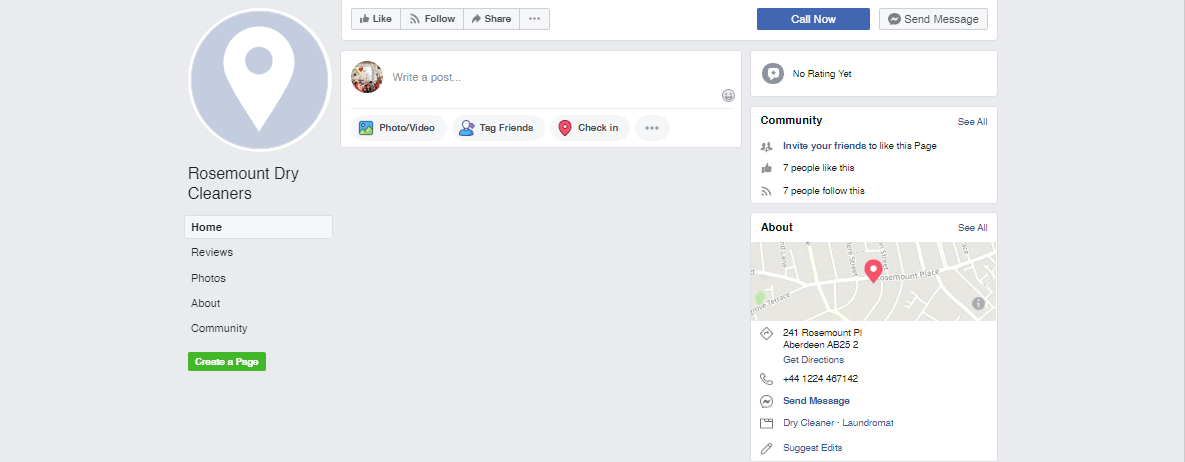The image size is (1185, 462).
Task: Click the phone number +44 1224 467142
Action: click(x=820, y=379)
